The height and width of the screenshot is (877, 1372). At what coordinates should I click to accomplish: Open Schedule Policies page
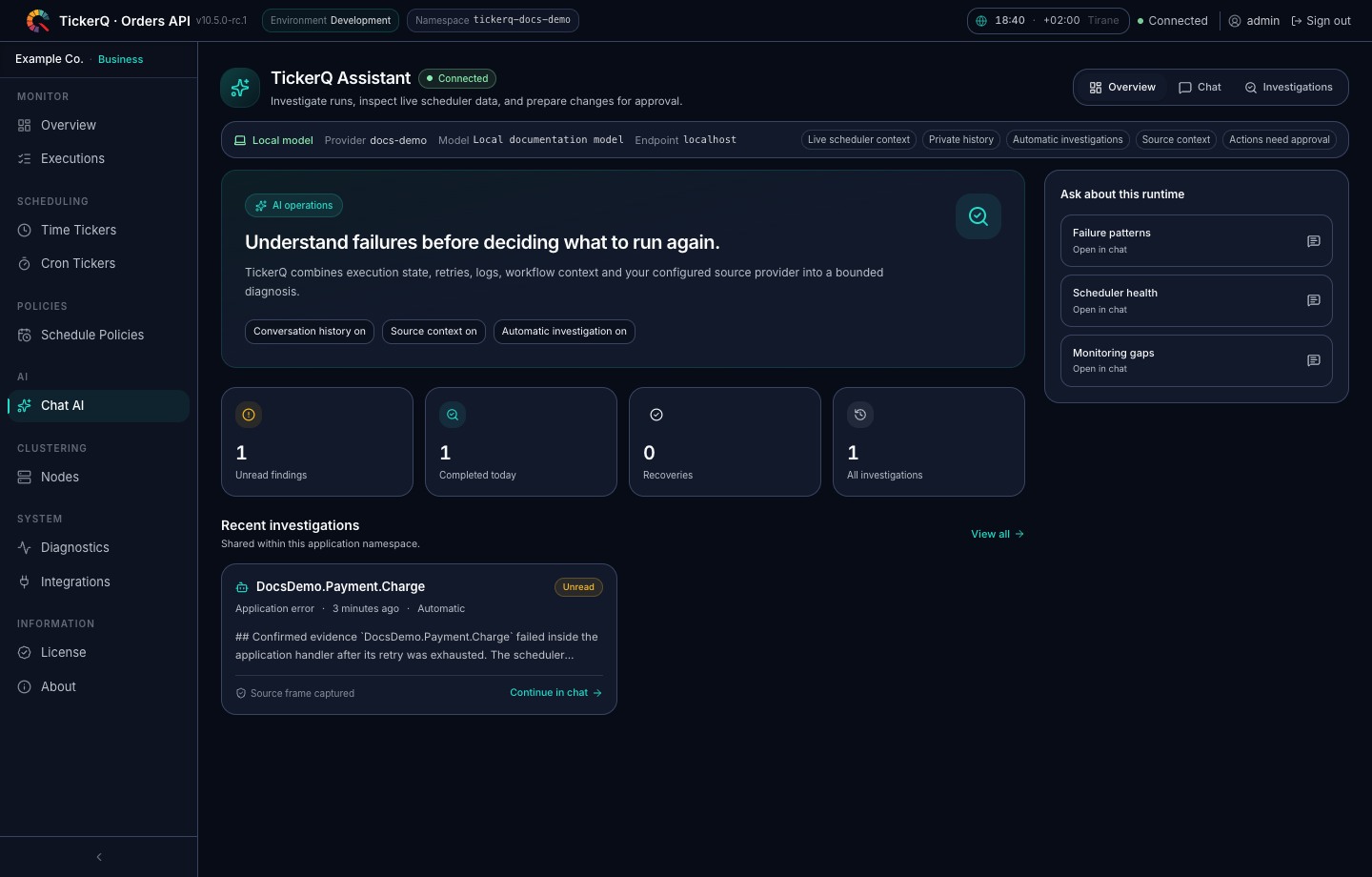[98, 335]
